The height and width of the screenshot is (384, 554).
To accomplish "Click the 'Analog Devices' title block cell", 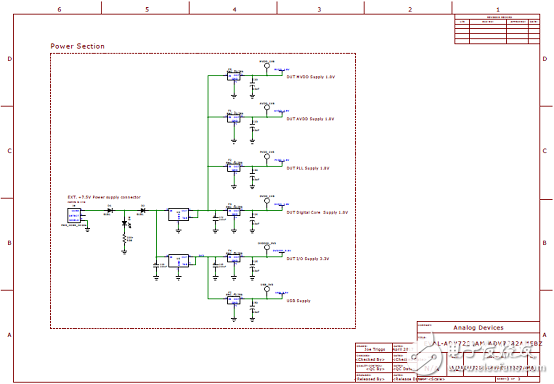I will 478,327.
